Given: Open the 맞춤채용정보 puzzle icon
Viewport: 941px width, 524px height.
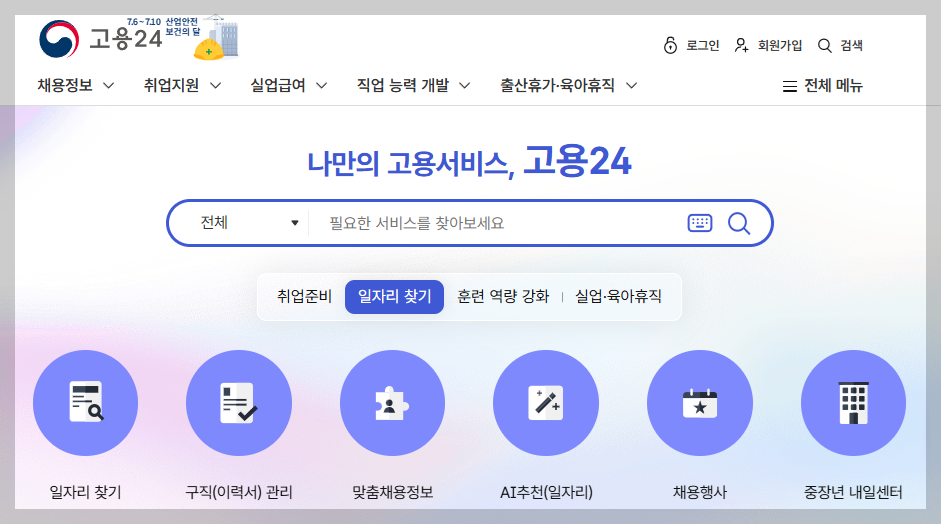Looking at the screenshot, I should [392, 403].
